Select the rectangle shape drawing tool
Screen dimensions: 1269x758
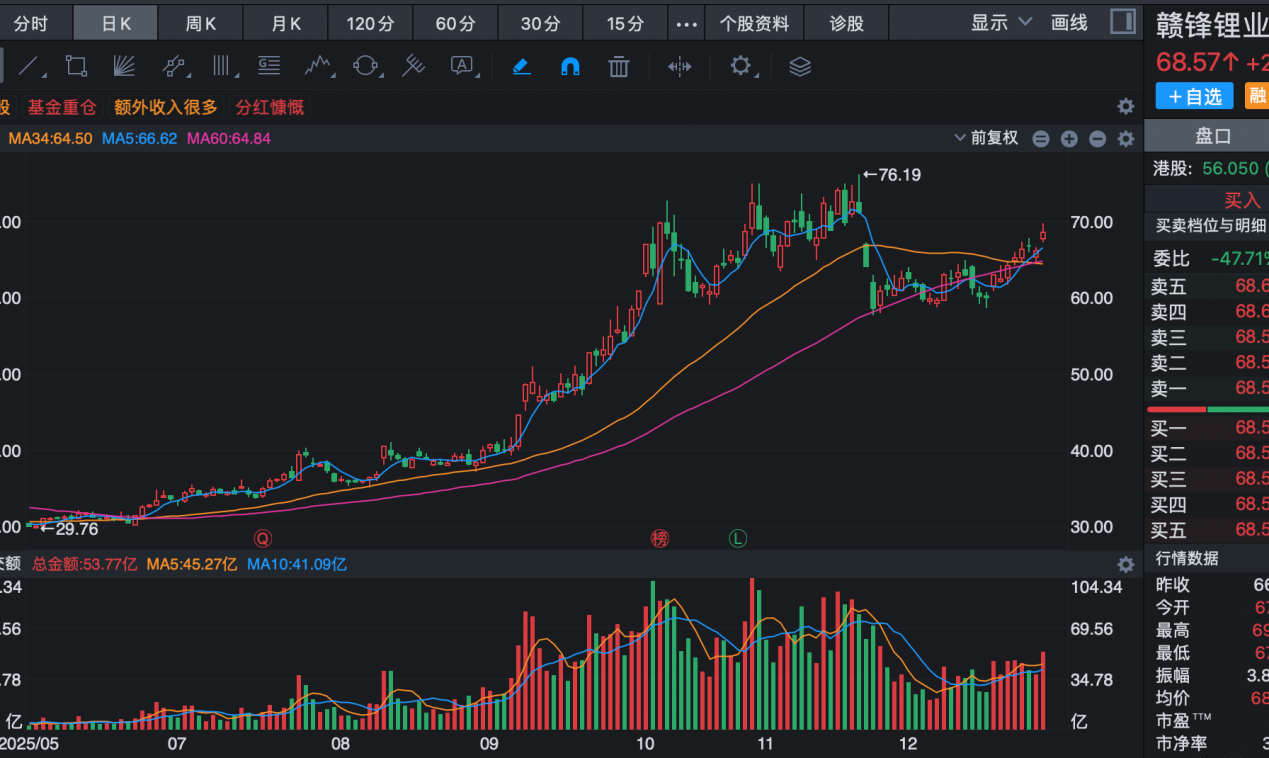pyautogui.click(x=76, y=67)
